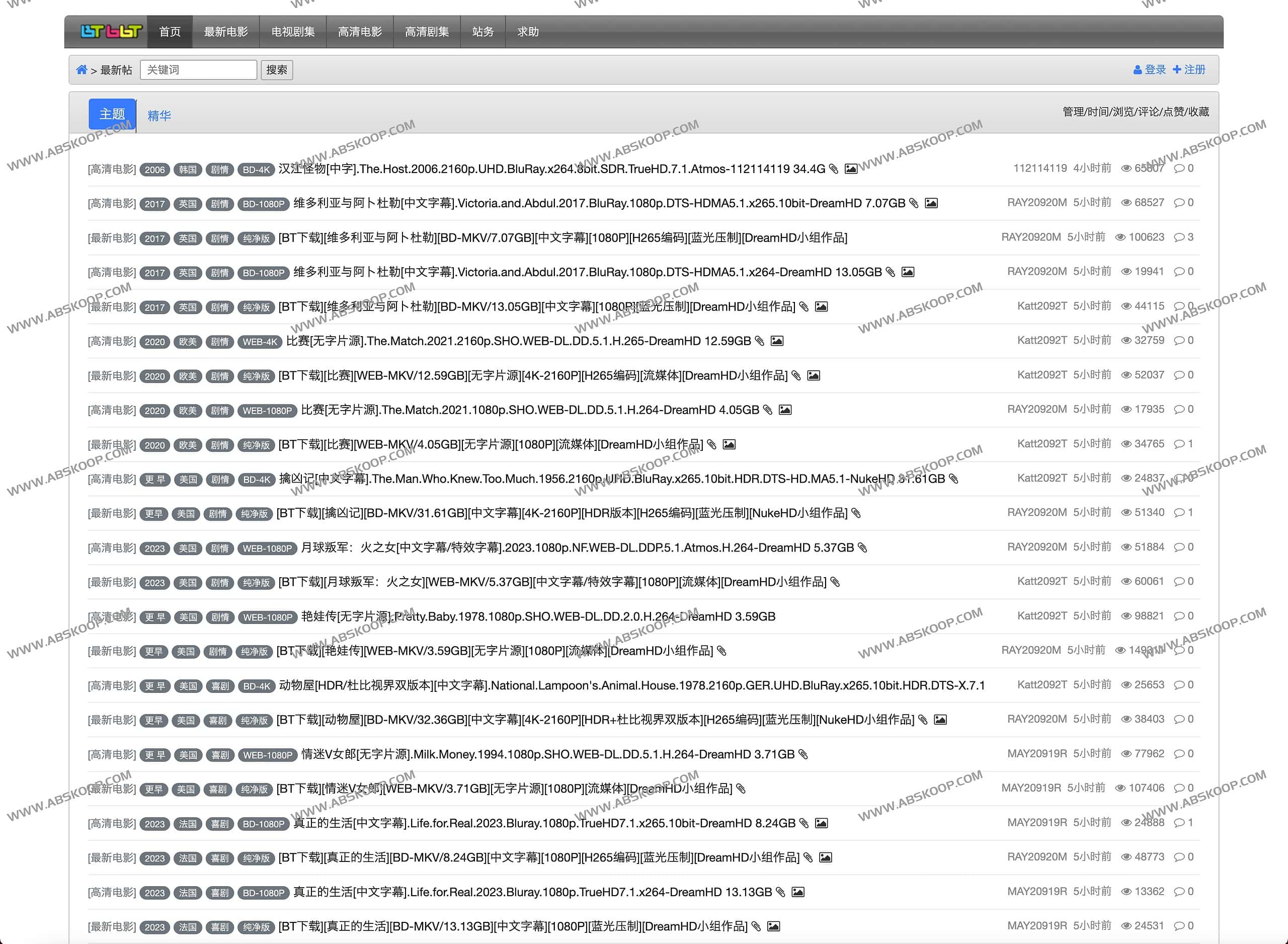Click the eye views icon on The Match 12.59GB row
Screen dimensions: 1288x944
click(x=1126, y=341)
